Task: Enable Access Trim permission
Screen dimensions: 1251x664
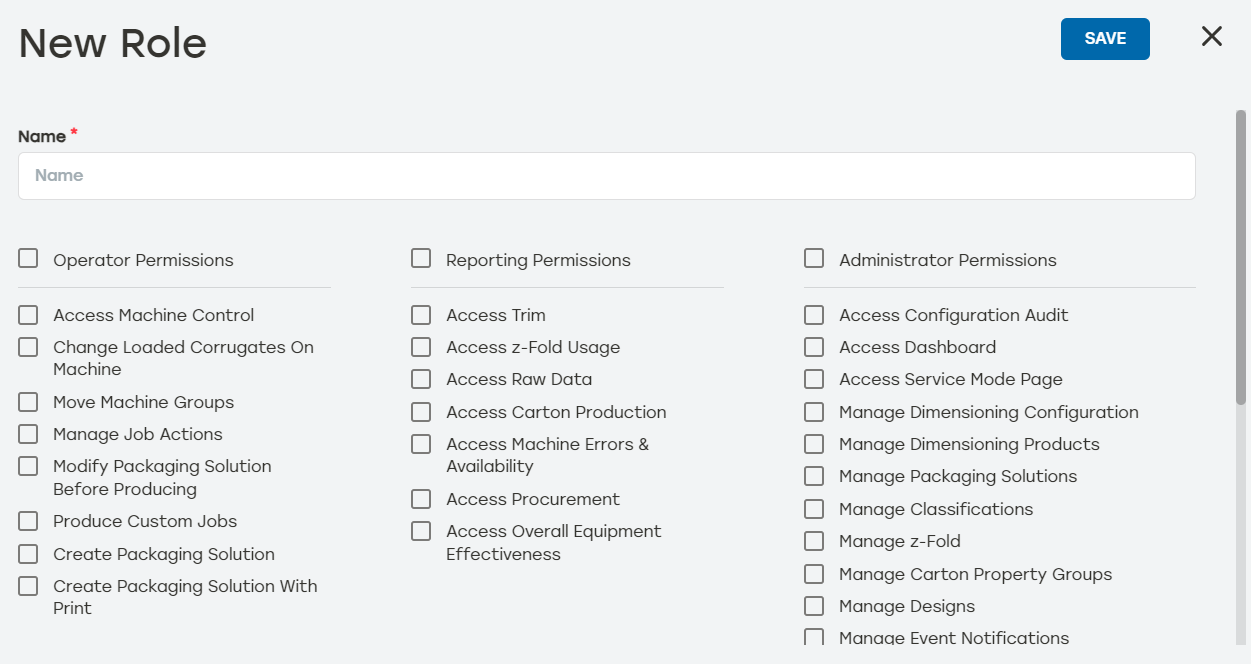Action: tap(421, 315)
